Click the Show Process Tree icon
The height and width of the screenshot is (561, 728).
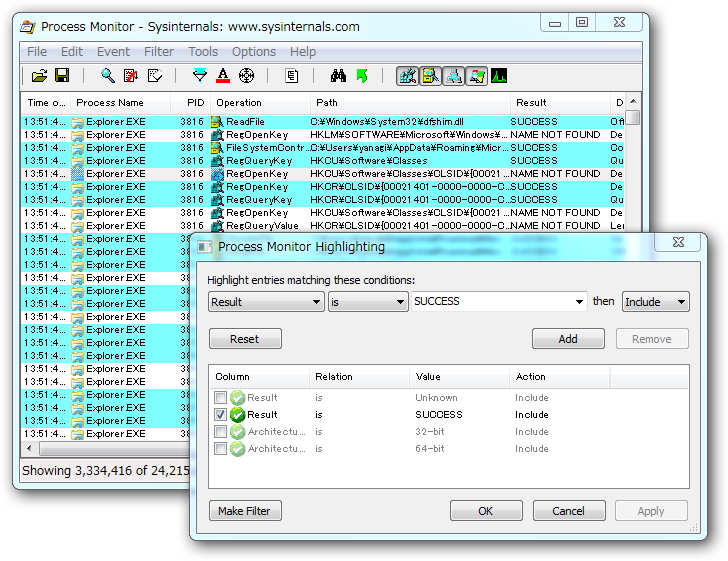(292, 76)
